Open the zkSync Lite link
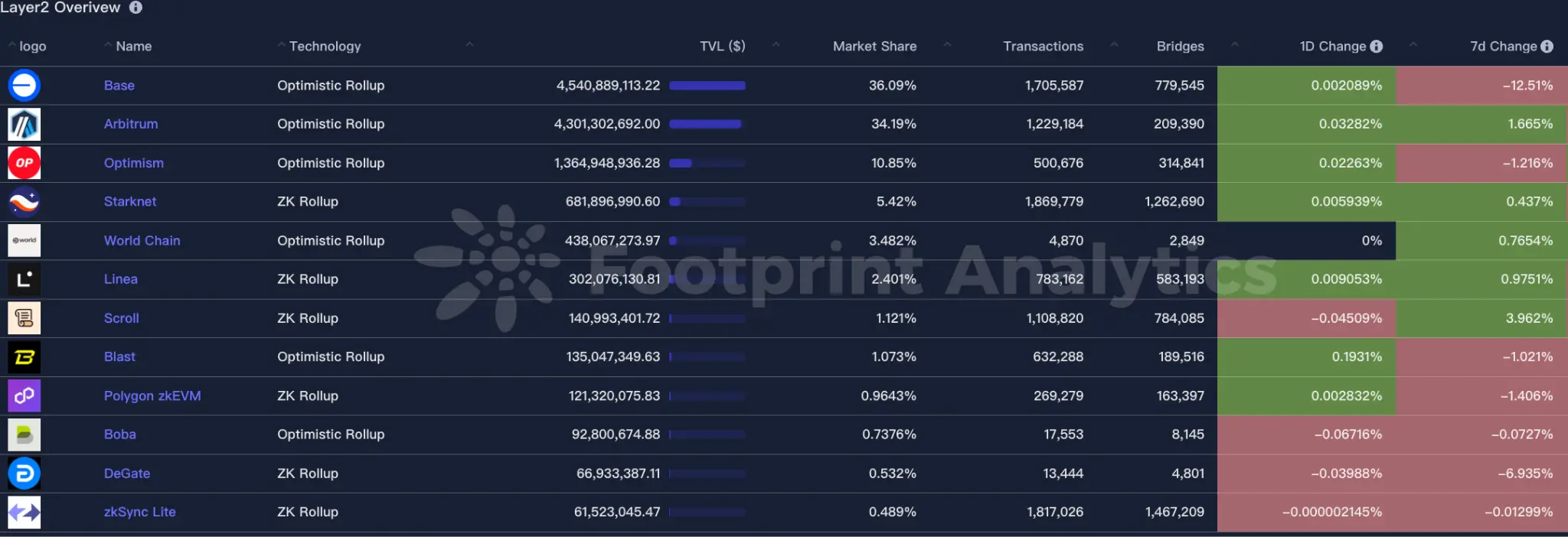This screenshot has height=537, width=1568. [x=139, y=512]
